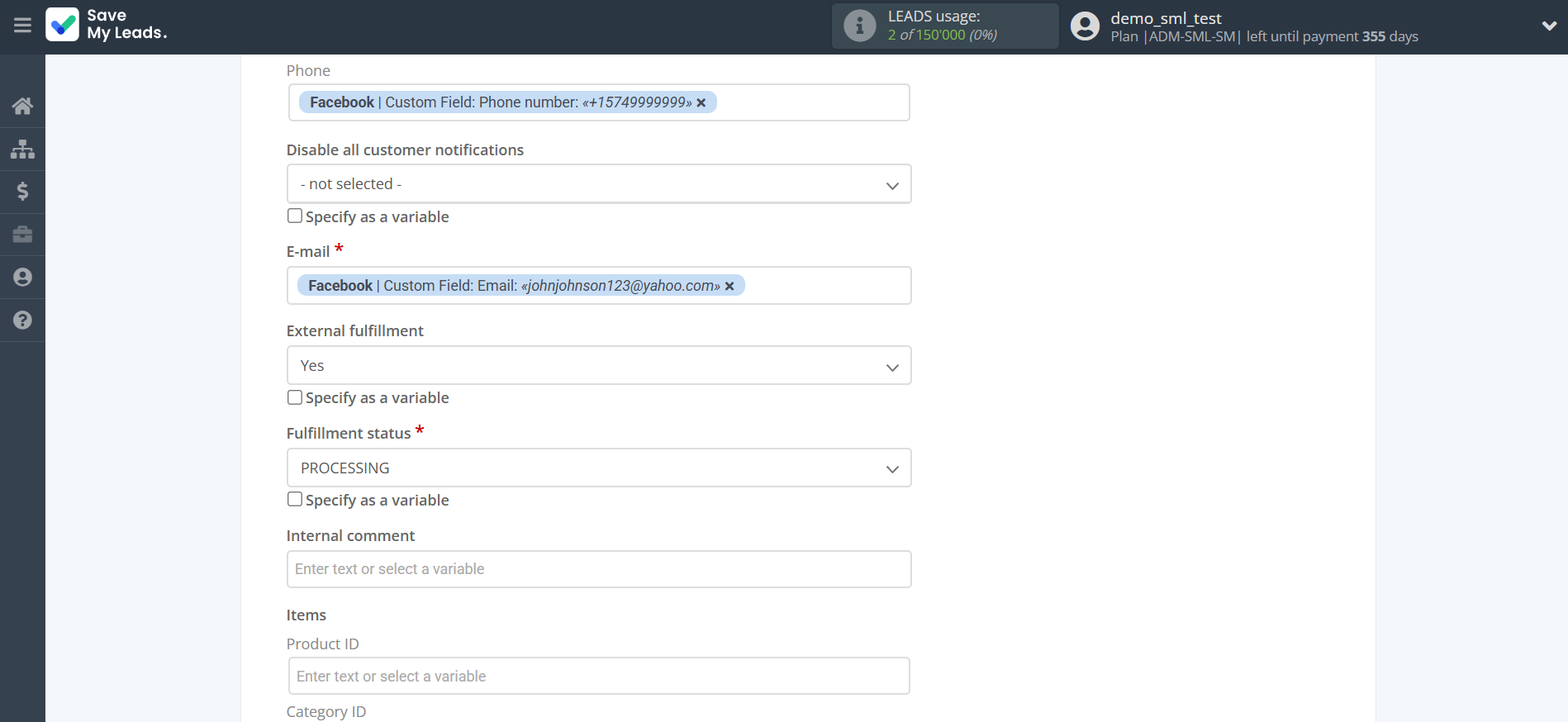The height and width of the screenshot is (722, 1568).
Task: Click into the Internal comment field
Action: click(x=598, y=569)
